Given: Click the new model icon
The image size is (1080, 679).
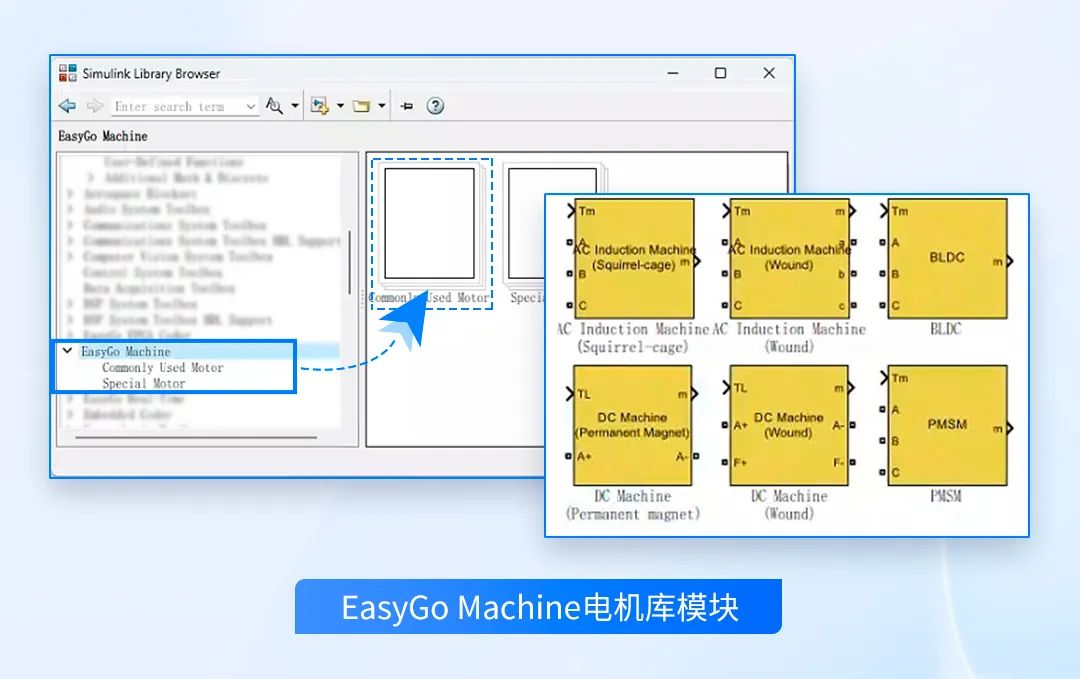Looking at the screenshot, I should 320,106.
